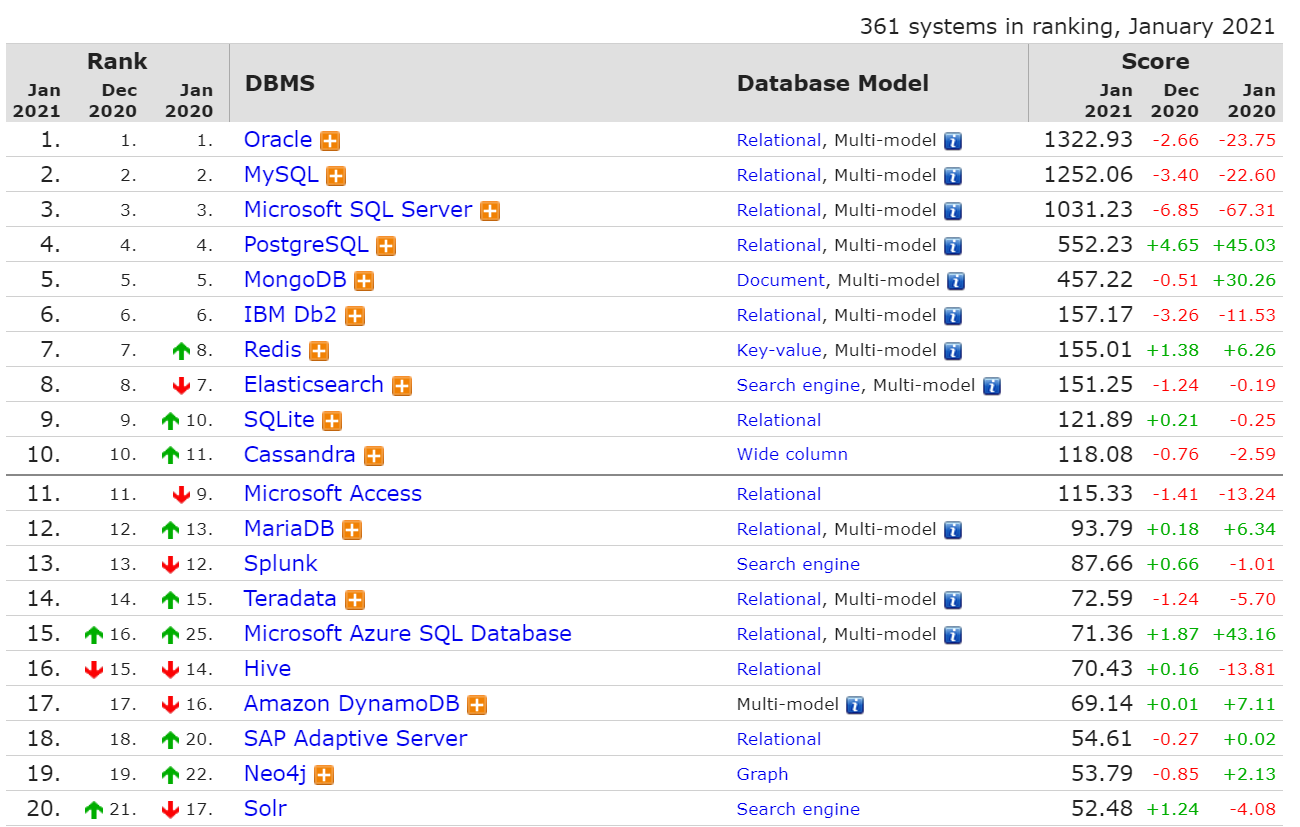Click the plus icon next to PostgreSQL
1300x827 pixels.
pyautogui.click(x=386, y=246)
